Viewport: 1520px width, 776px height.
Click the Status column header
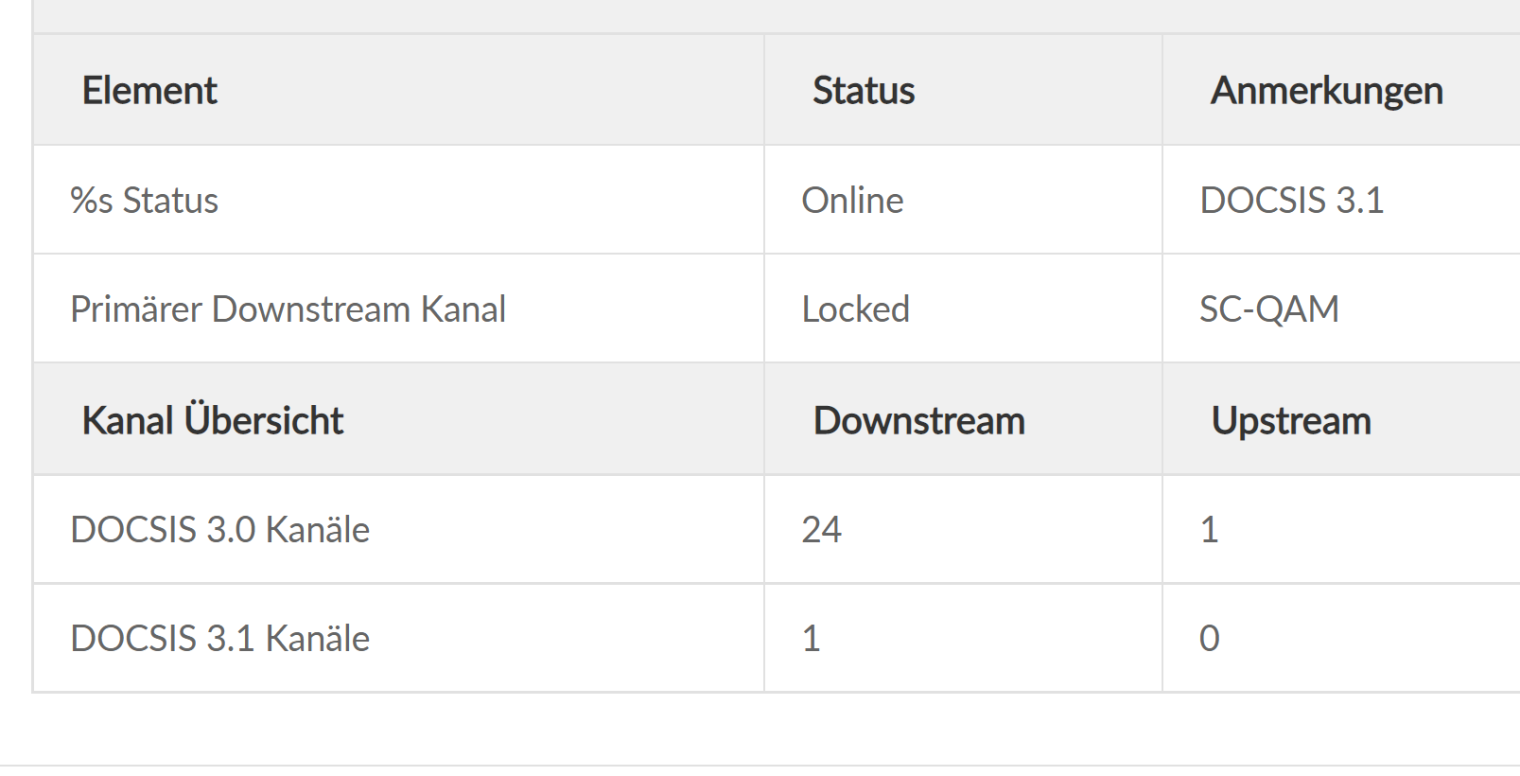click(863, 92)
